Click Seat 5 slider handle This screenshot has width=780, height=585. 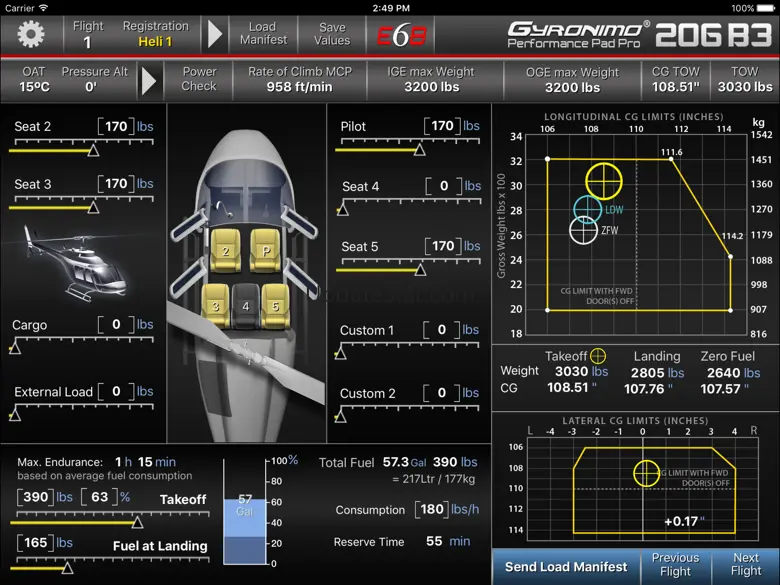[420, 270]
